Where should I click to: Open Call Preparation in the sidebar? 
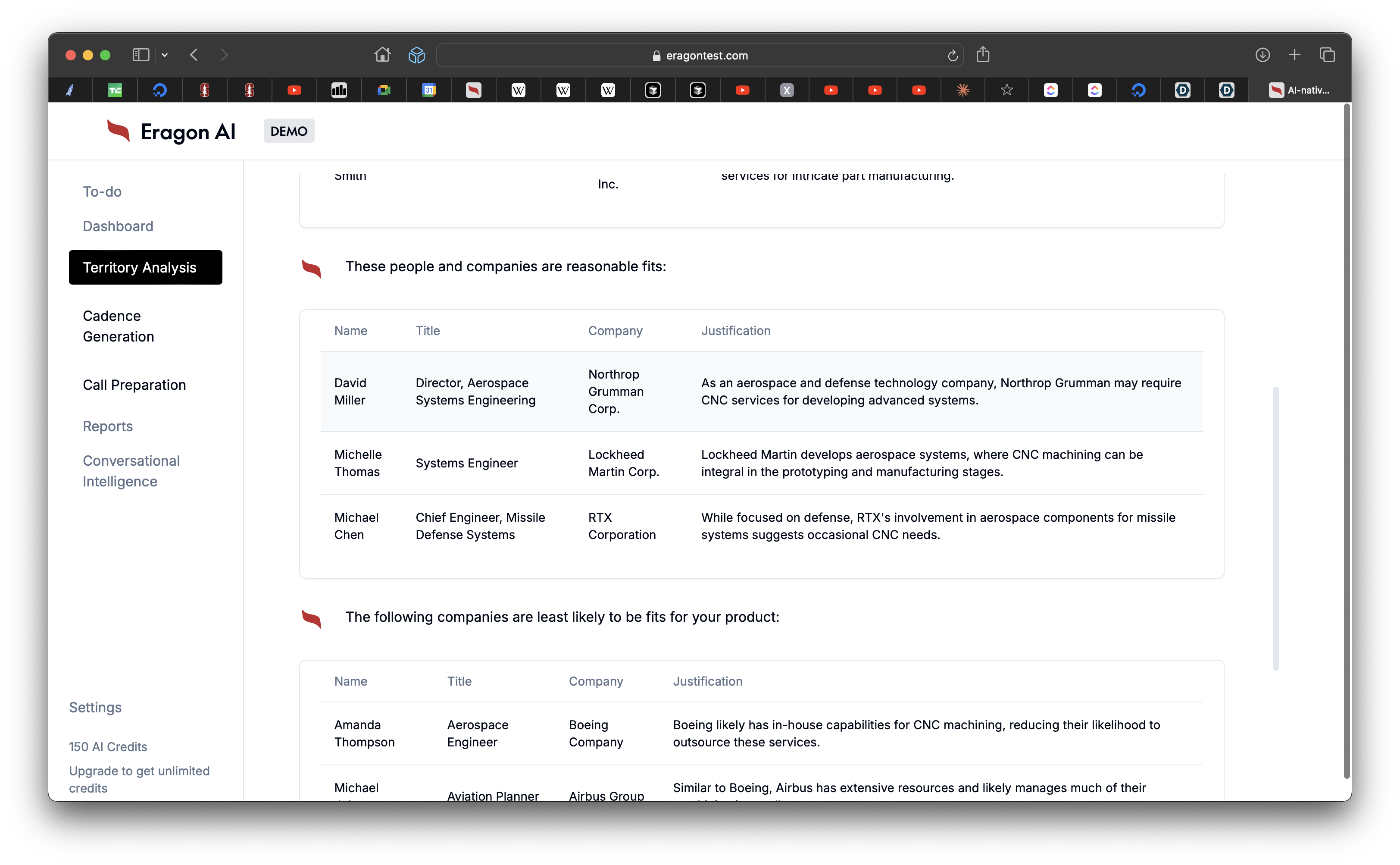point(134,385)
